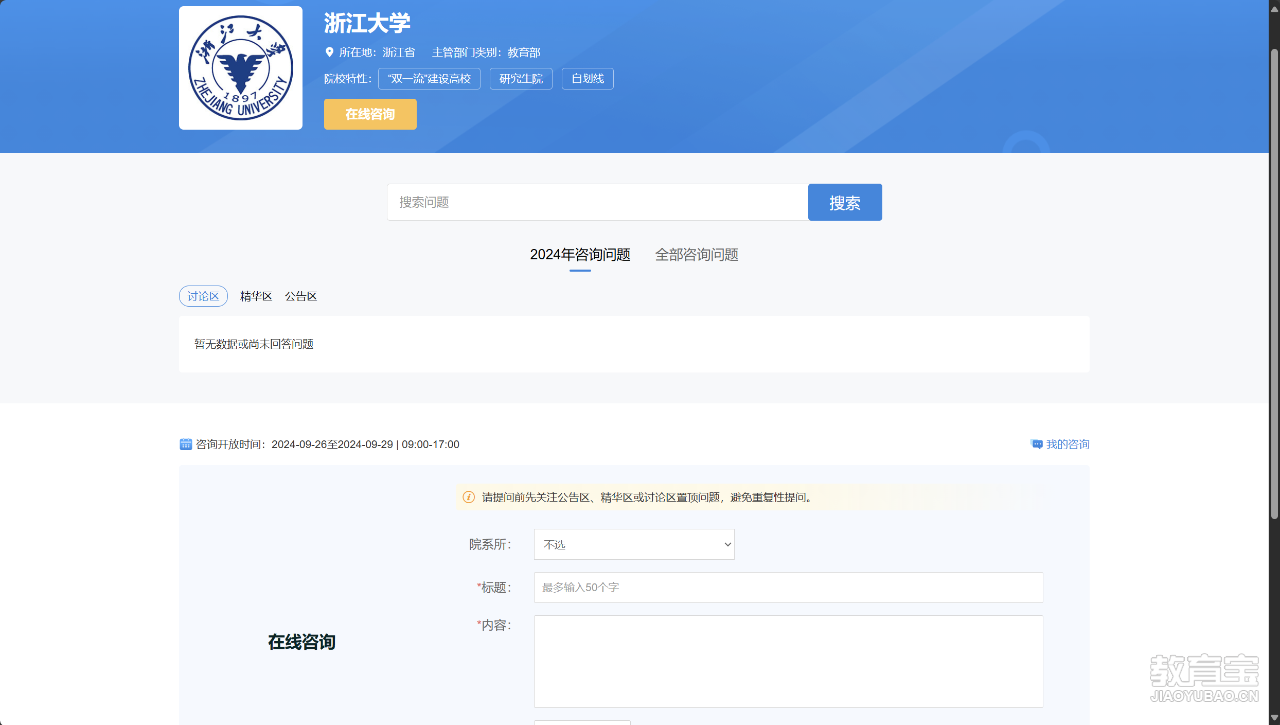Image resolution: width=1280 pixels, height=725 pixels.
Task: Select the 精华区 tab
Action: pyautogui.click(x=256, y=296)
